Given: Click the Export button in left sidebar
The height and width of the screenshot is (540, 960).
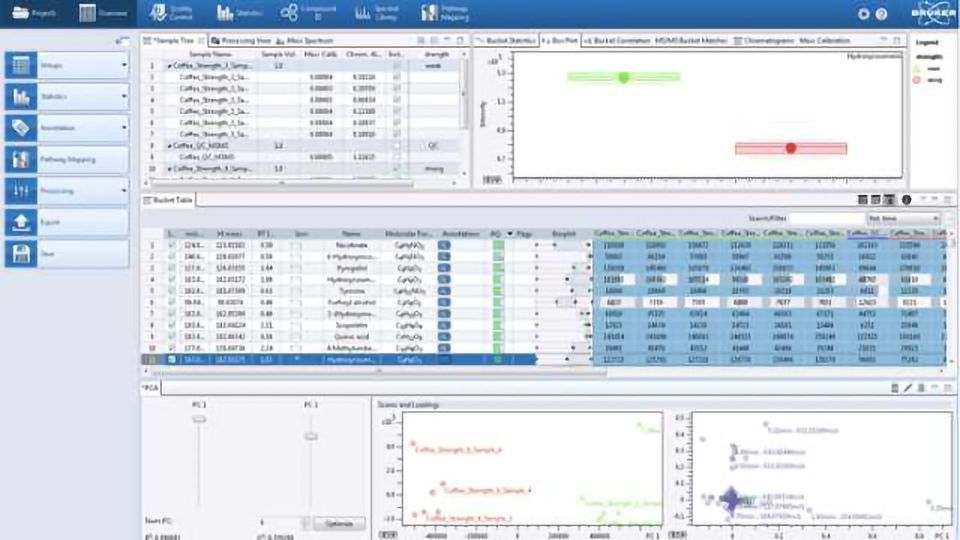Looking at the screenshot, I should click(67, 222).
